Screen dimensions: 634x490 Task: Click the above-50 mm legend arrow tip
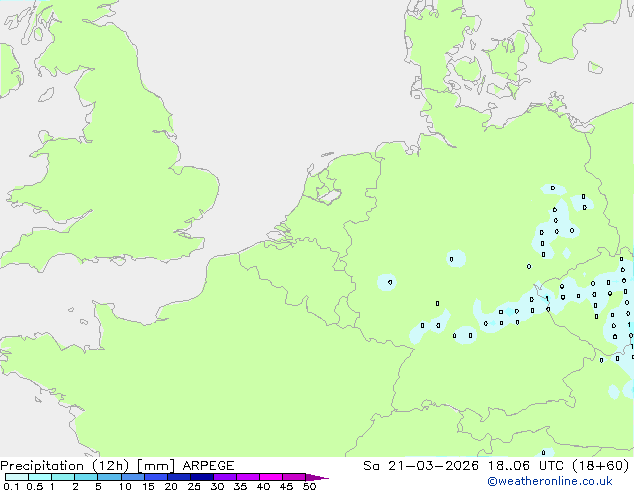click(x=317, y=477)
